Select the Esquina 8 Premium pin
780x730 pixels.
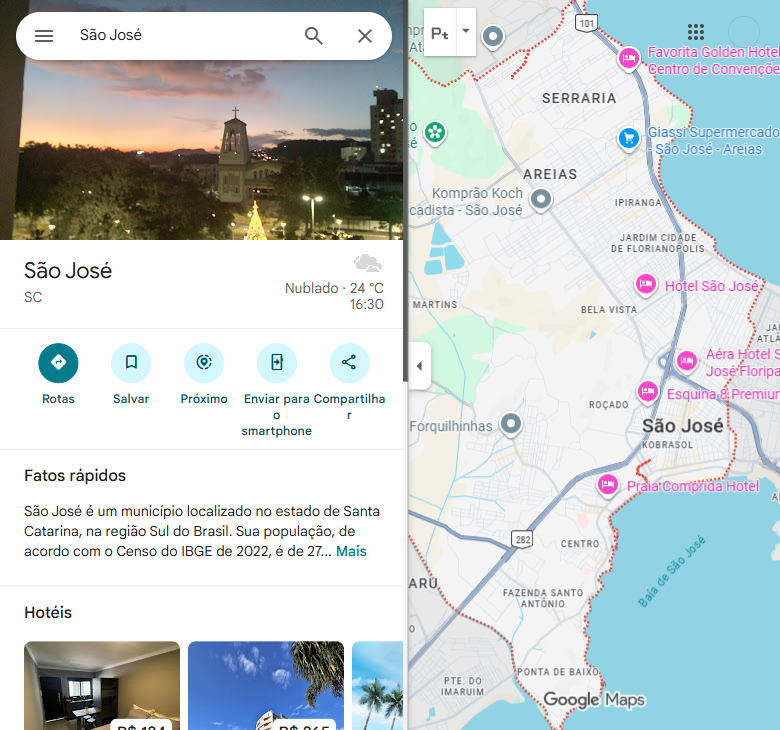point(648,392)
